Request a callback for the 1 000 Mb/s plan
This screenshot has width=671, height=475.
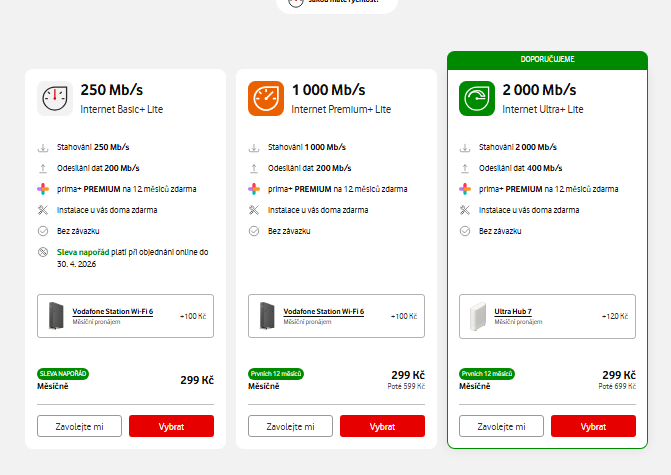[290, 426]
